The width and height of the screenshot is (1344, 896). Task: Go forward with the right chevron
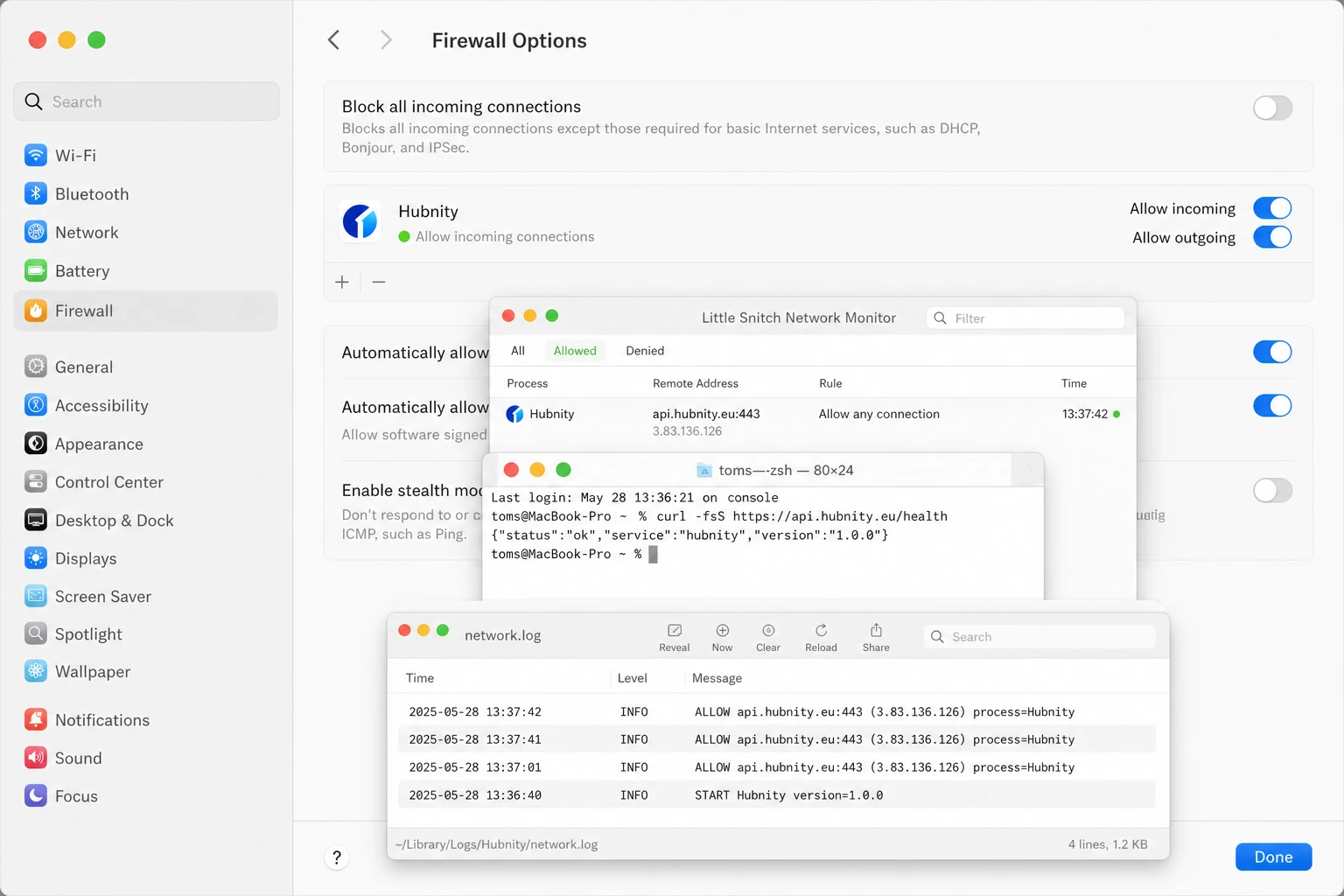click(386, 40)
